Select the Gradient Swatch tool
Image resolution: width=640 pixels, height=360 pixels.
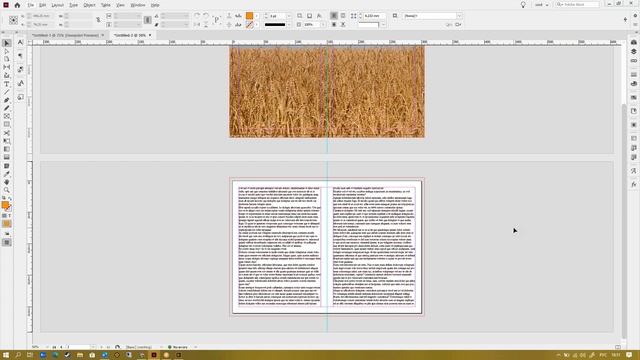coord(7,149)
